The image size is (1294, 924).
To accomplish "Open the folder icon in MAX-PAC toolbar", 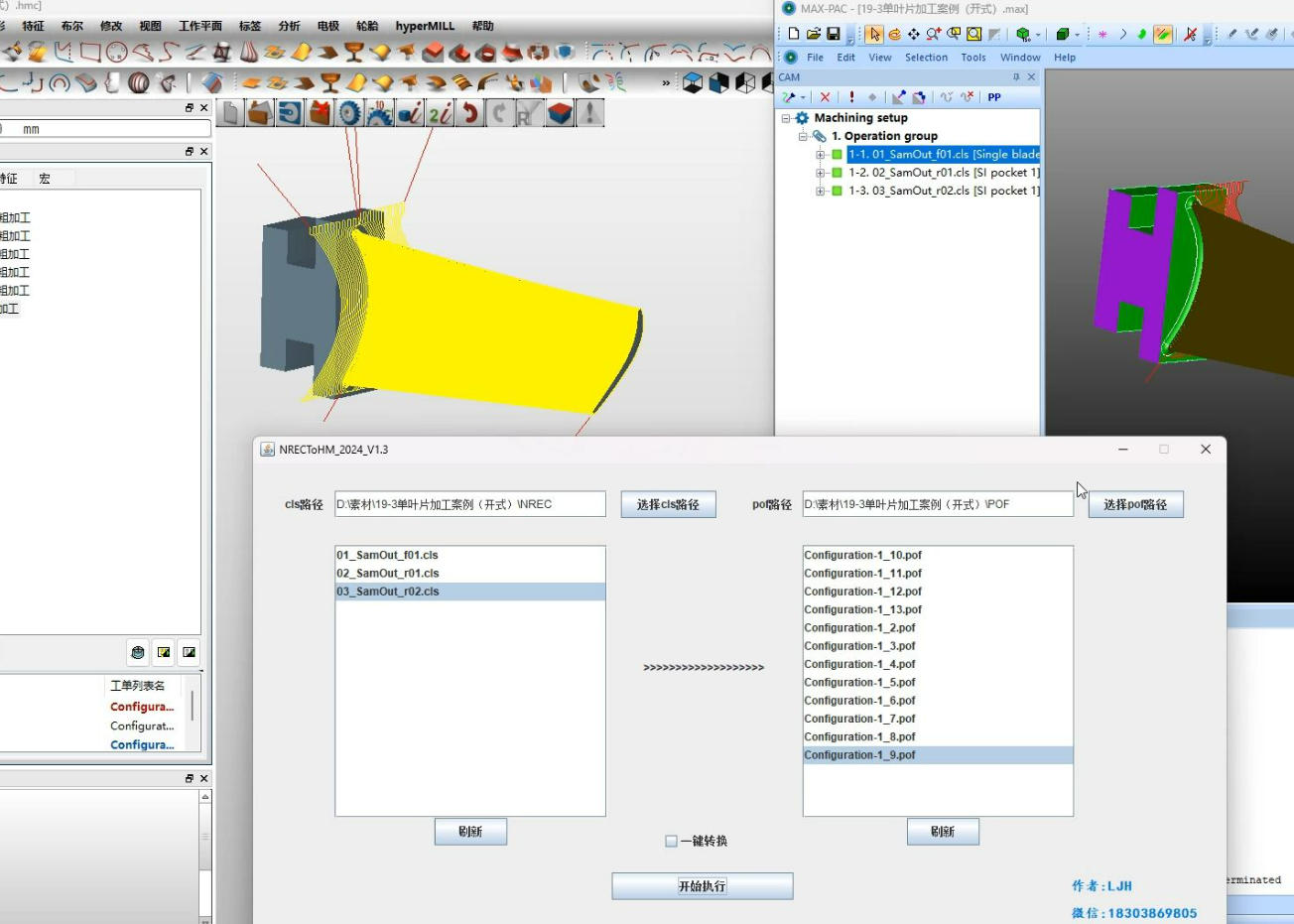I will pos(813,35).
